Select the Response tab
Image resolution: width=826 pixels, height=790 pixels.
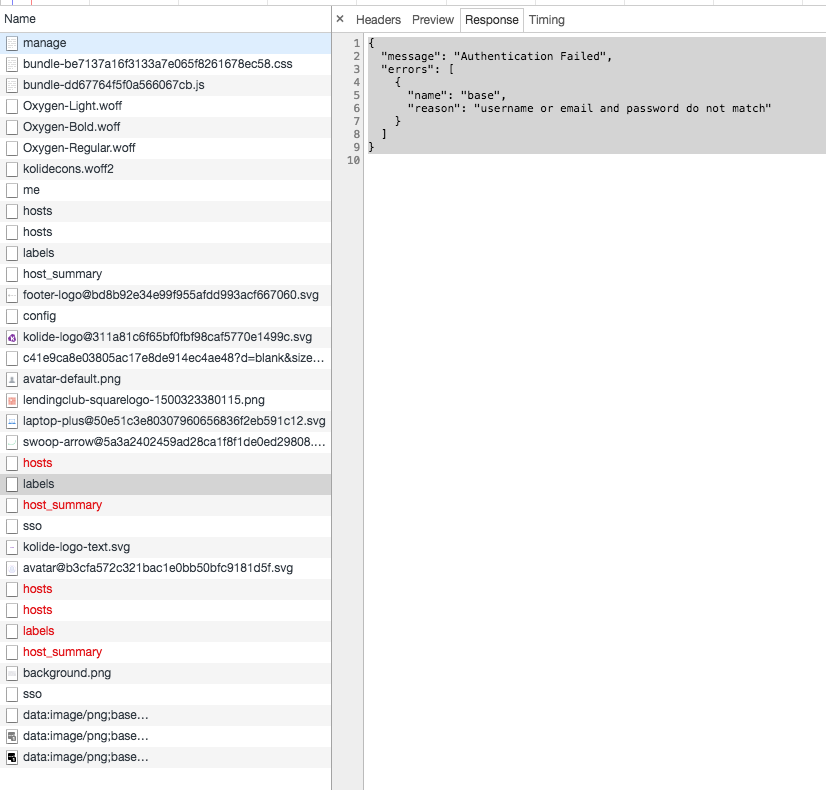491,19
